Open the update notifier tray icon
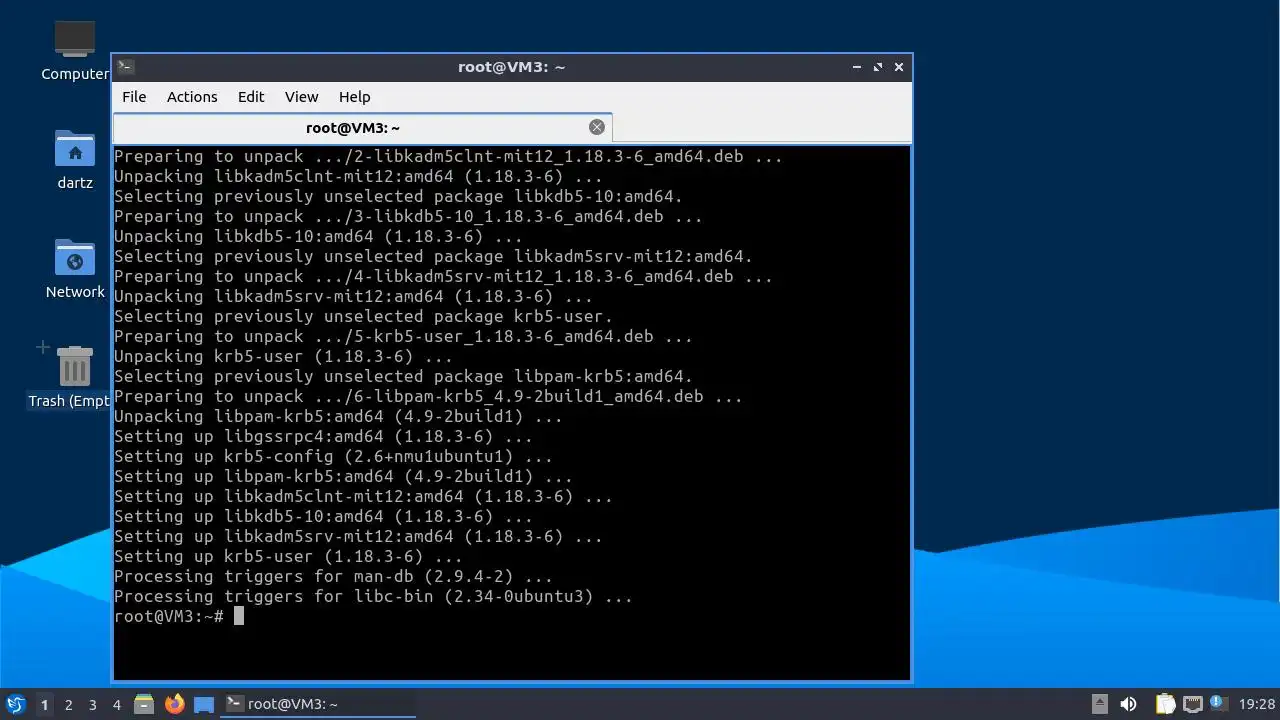1280x720 pixels. (x=1218, y=703)
